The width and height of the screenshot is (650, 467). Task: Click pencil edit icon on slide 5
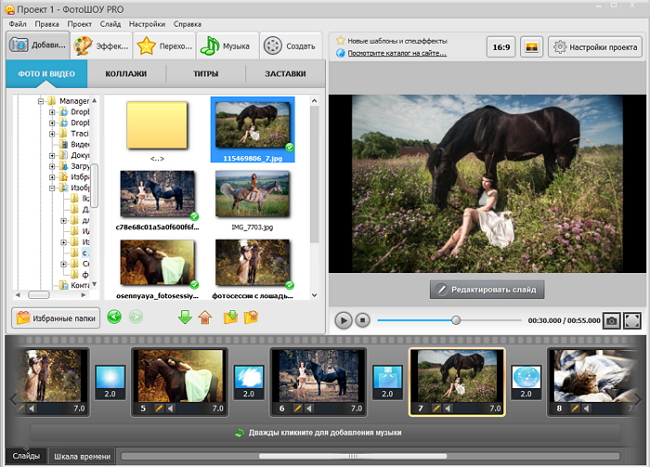[160, 408]
